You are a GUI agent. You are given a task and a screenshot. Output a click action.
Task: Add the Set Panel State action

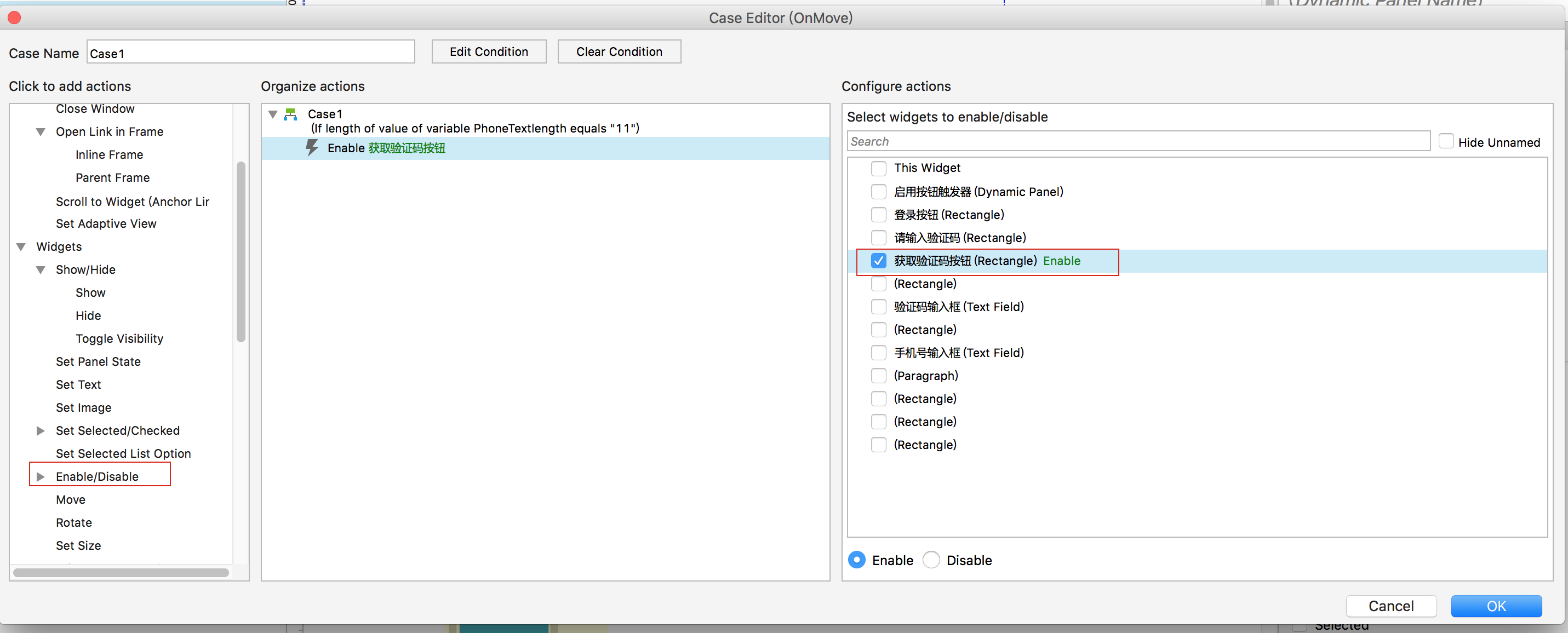[98, 361]
